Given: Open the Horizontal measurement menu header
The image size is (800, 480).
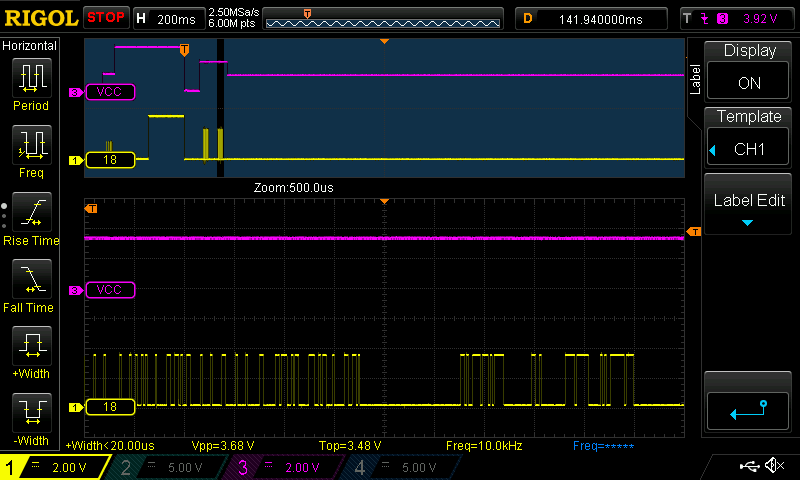Looking at the screenshot, I should 31,46.
